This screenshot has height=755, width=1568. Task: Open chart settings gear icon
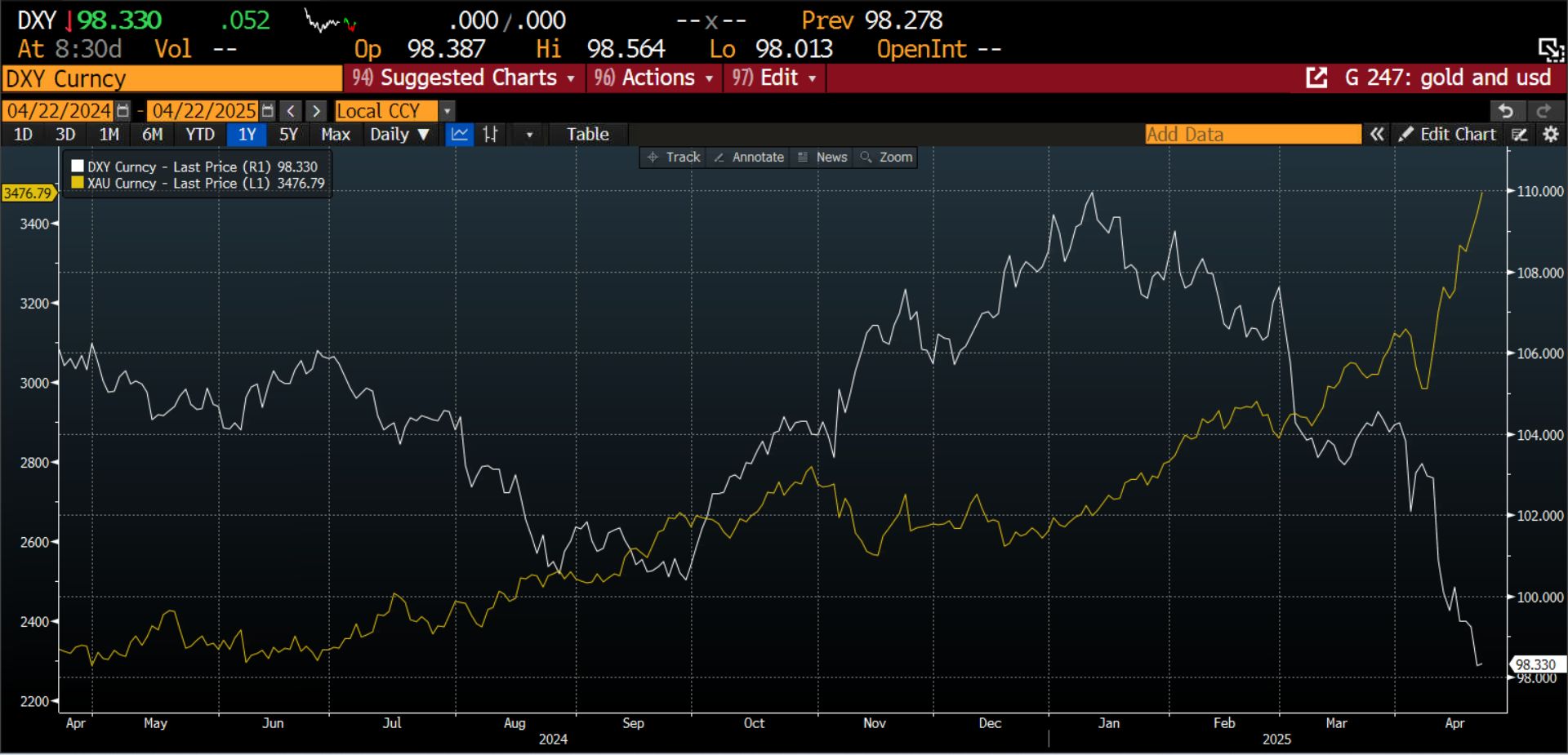pos(1551,135)
